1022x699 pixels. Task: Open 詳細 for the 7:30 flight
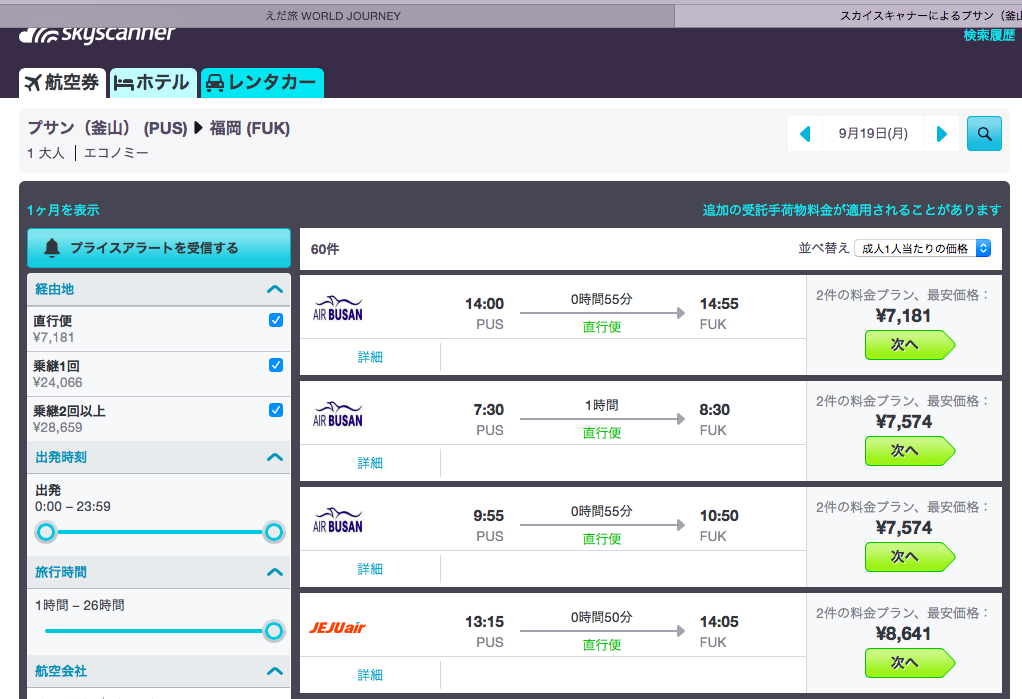370,463
